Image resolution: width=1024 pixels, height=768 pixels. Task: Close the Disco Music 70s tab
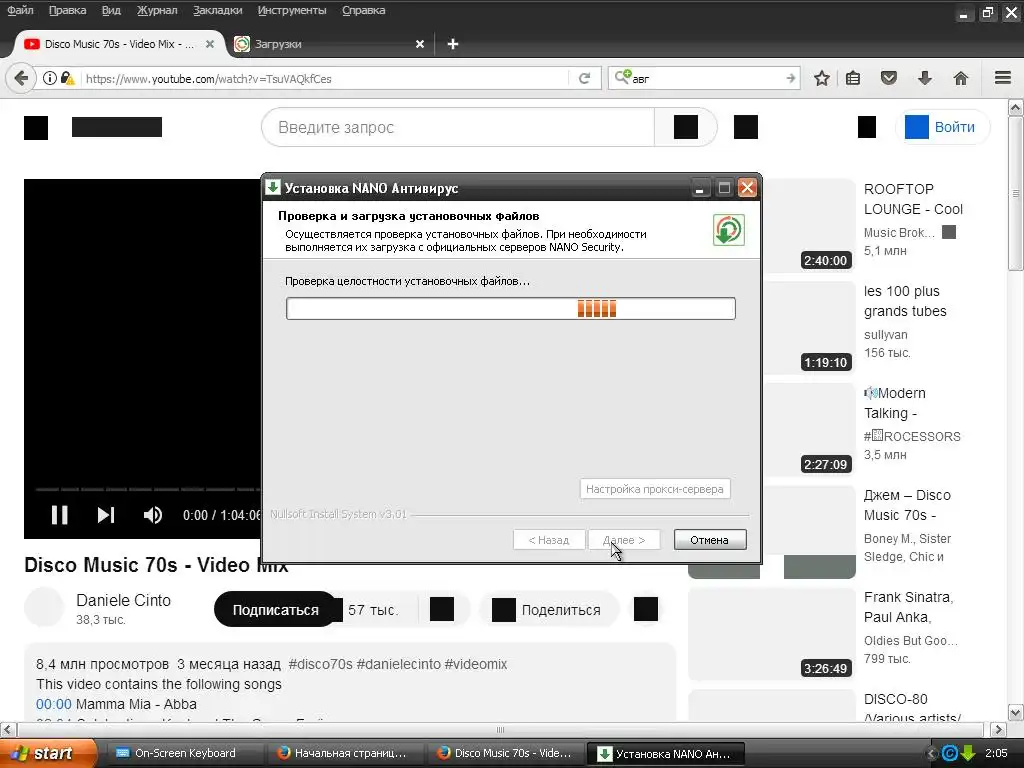point(210,44)
